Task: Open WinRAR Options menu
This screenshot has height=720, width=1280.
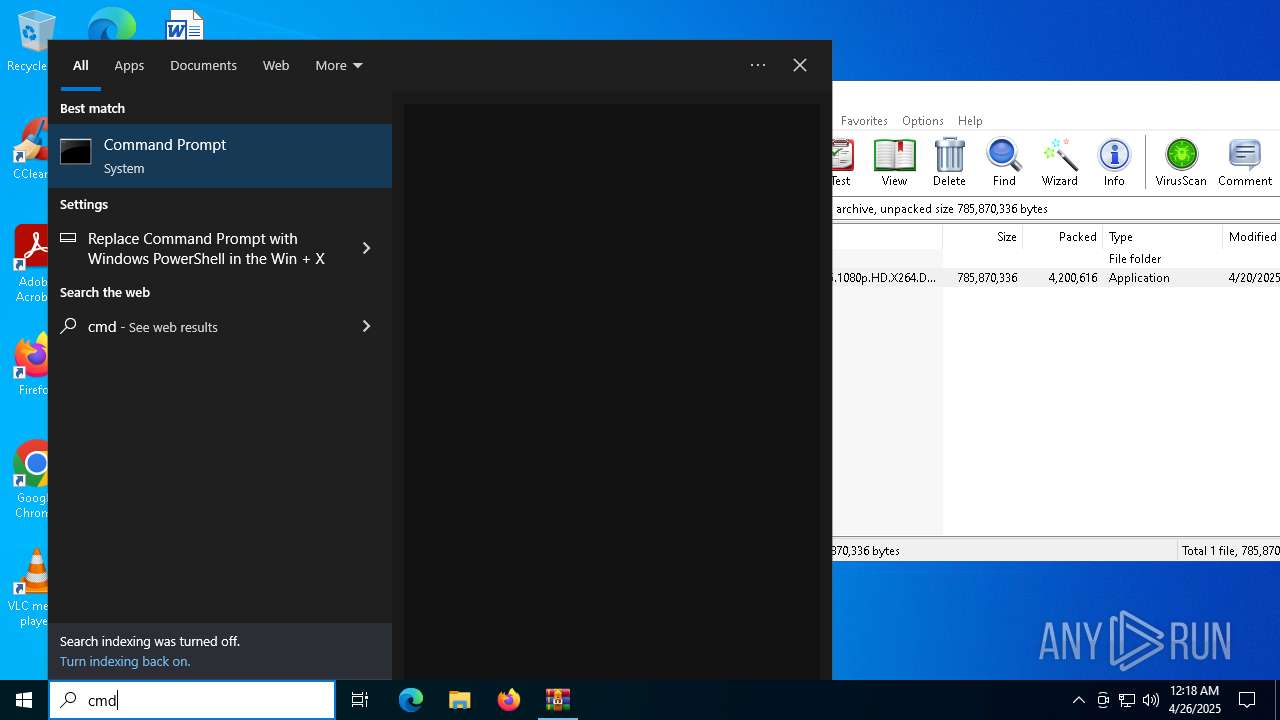Action: click(x=922, y=120)
